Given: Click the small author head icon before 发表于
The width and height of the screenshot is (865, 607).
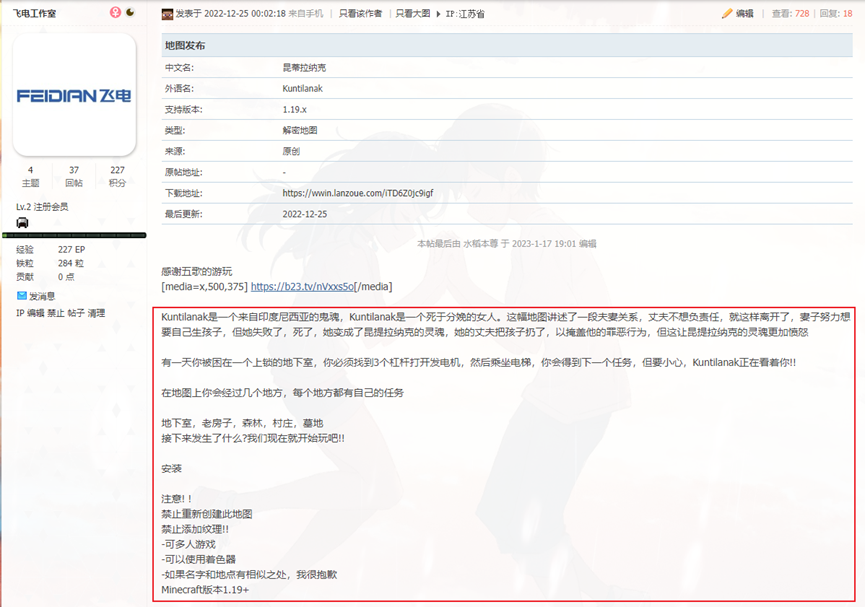Looking at the screenshot, I should click(x=167, y=14).
